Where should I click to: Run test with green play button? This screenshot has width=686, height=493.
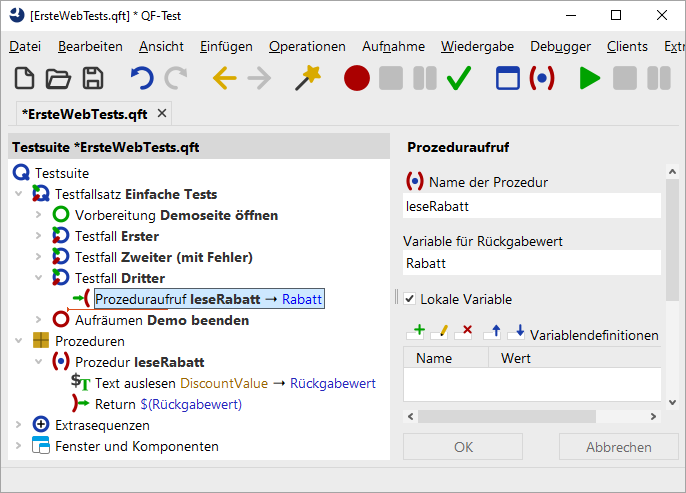[x=589, y=78]
